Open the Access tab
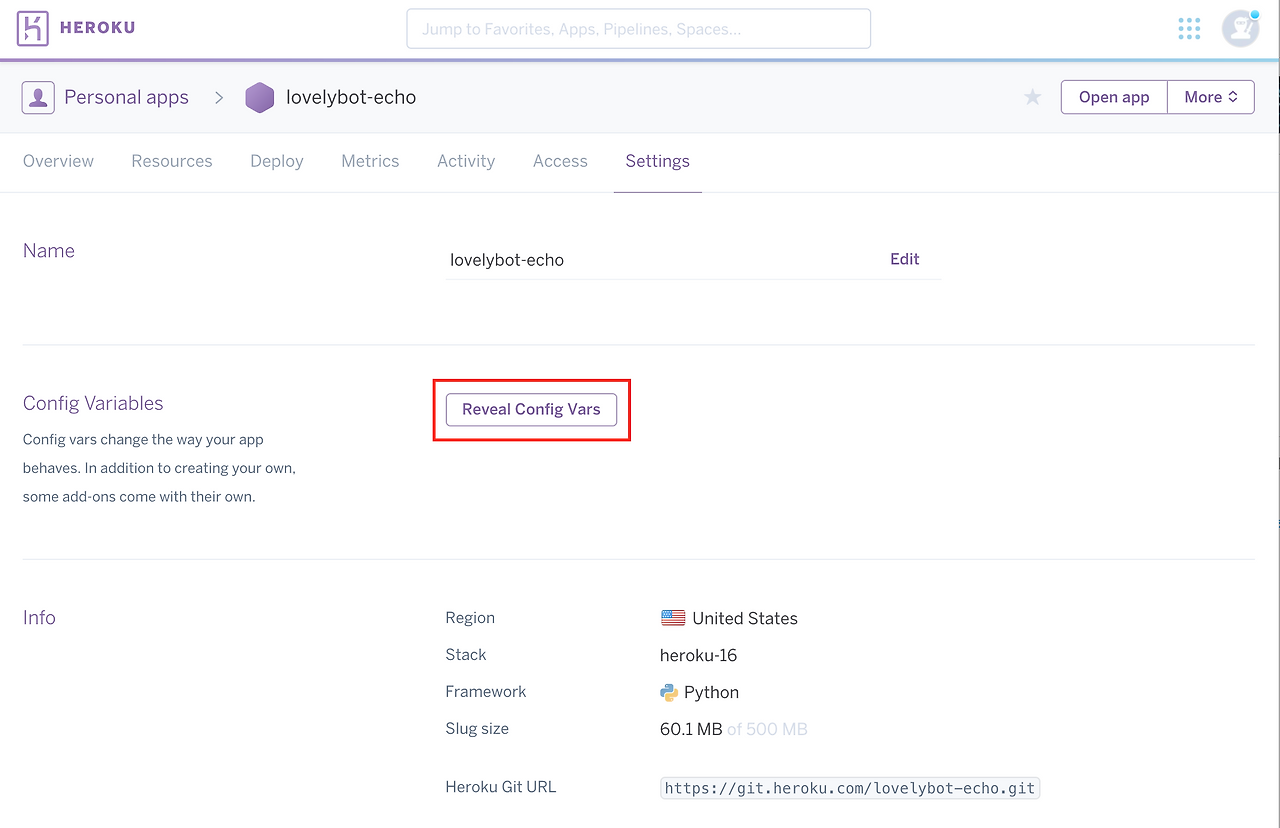 click(x=560, y=161)
